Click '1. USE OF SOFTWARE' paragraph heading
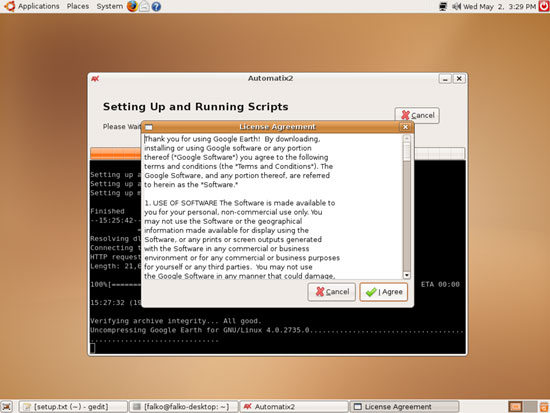 point(181,203)
